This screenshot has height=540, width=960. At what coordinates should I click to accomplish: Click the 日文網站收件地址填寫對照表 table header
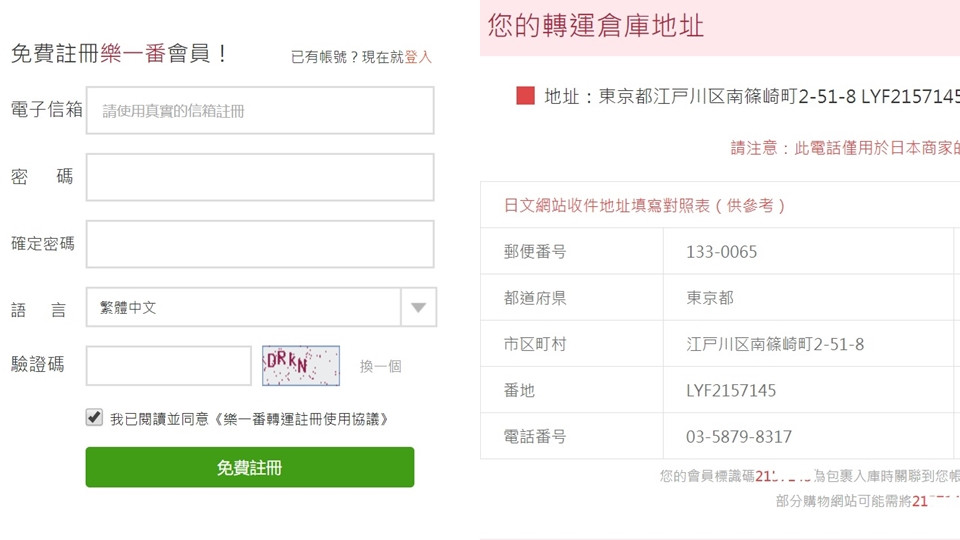tap(645, 206)
